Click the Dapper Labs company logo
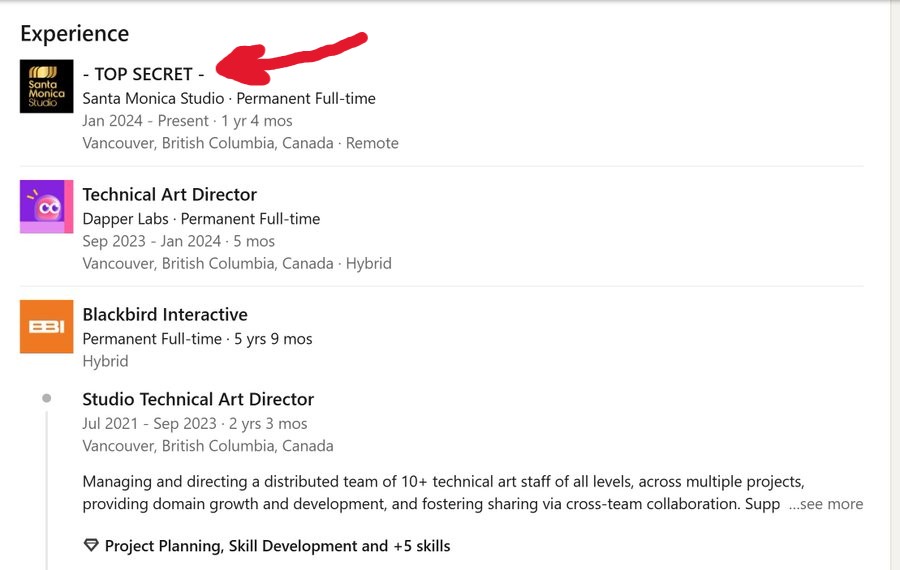The width and height of the screenshot is (900, 570). click(x=46, y=206)
